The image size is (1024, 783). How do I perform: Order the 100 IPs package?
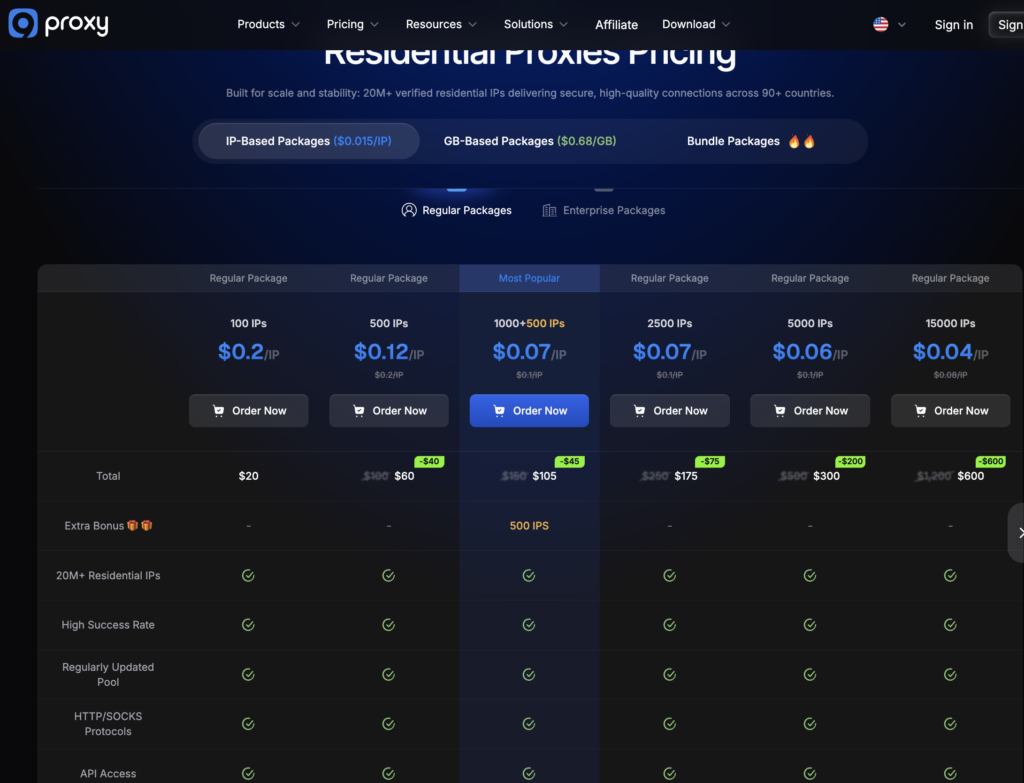tap(248, 411)
